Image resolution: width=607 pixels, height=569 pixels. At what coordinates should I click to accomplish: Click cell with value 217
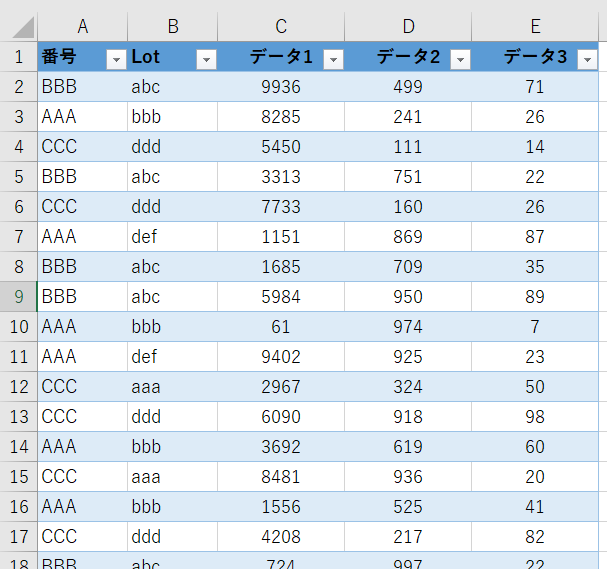click(408, 537)
